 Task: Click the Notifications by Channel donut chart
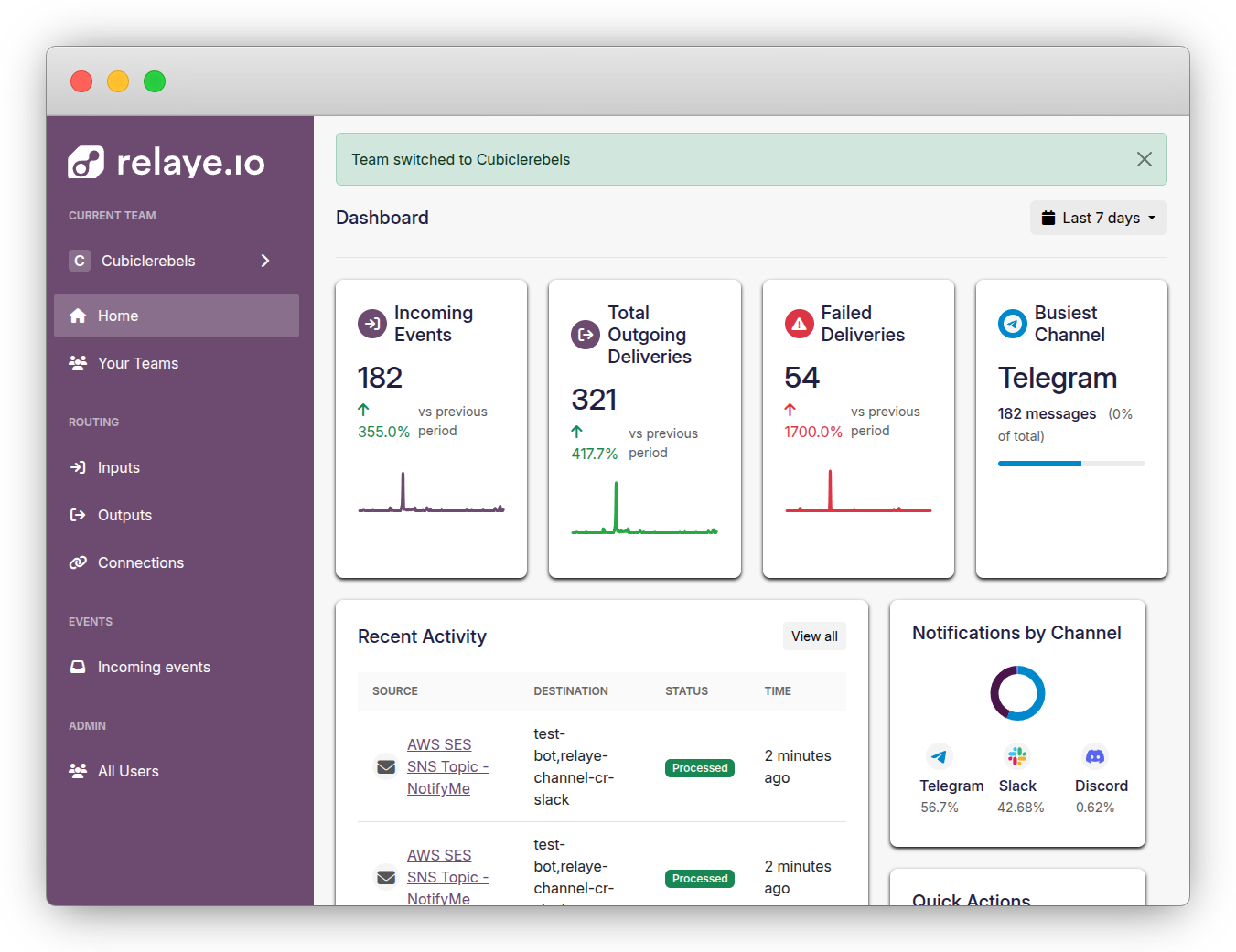[1017, 693]
